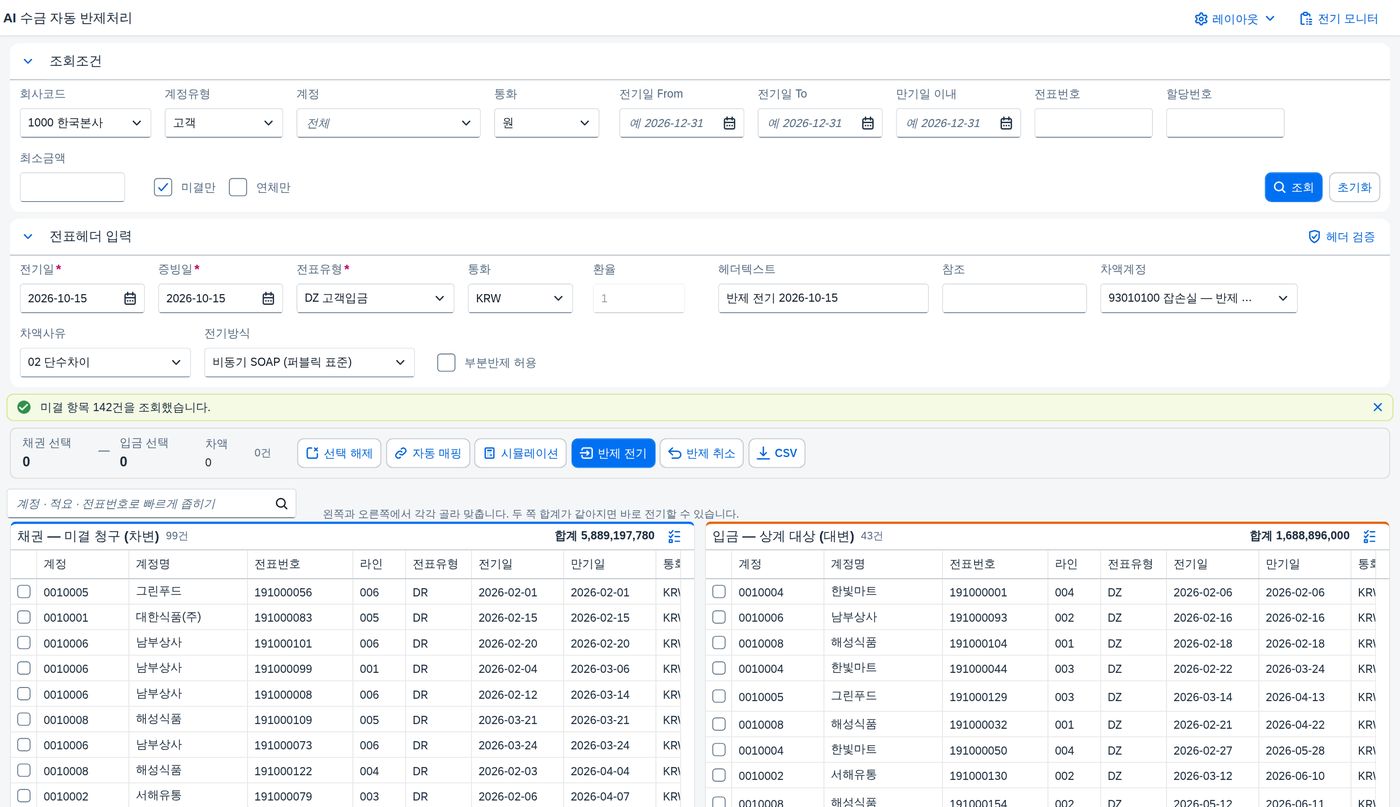The width and height of the screenshot is (1400, 807).
Task: Click the calendar icon for 전기일 From
Action: coord(729,123)
